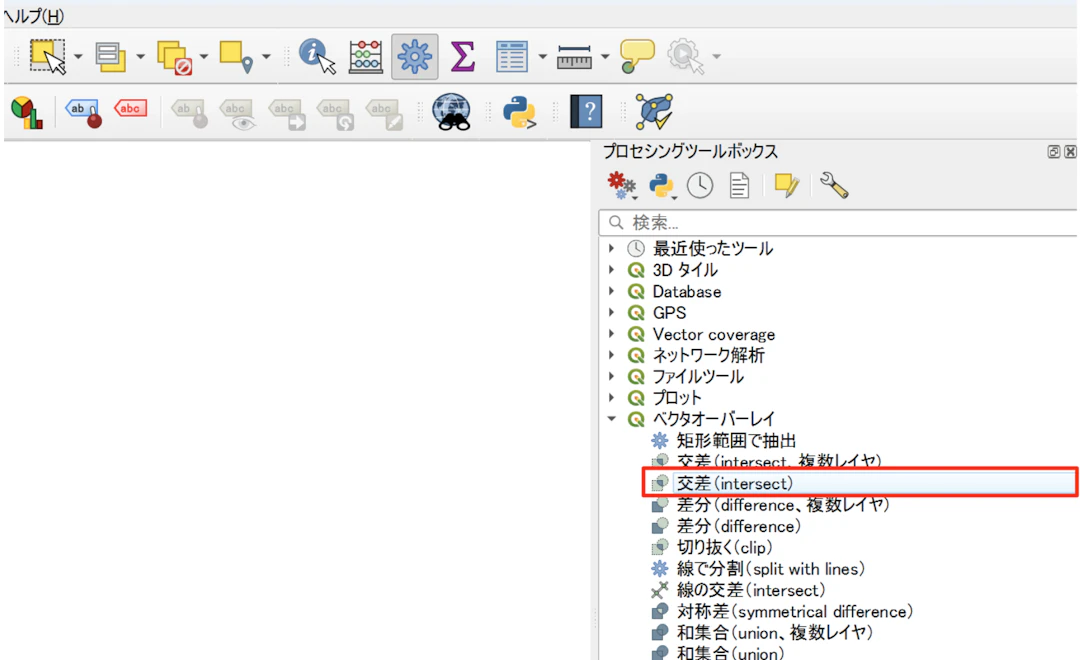This screenshot has height=660, width=1080.
Task: Click the disabled move label icon
Action: point(287,114)
